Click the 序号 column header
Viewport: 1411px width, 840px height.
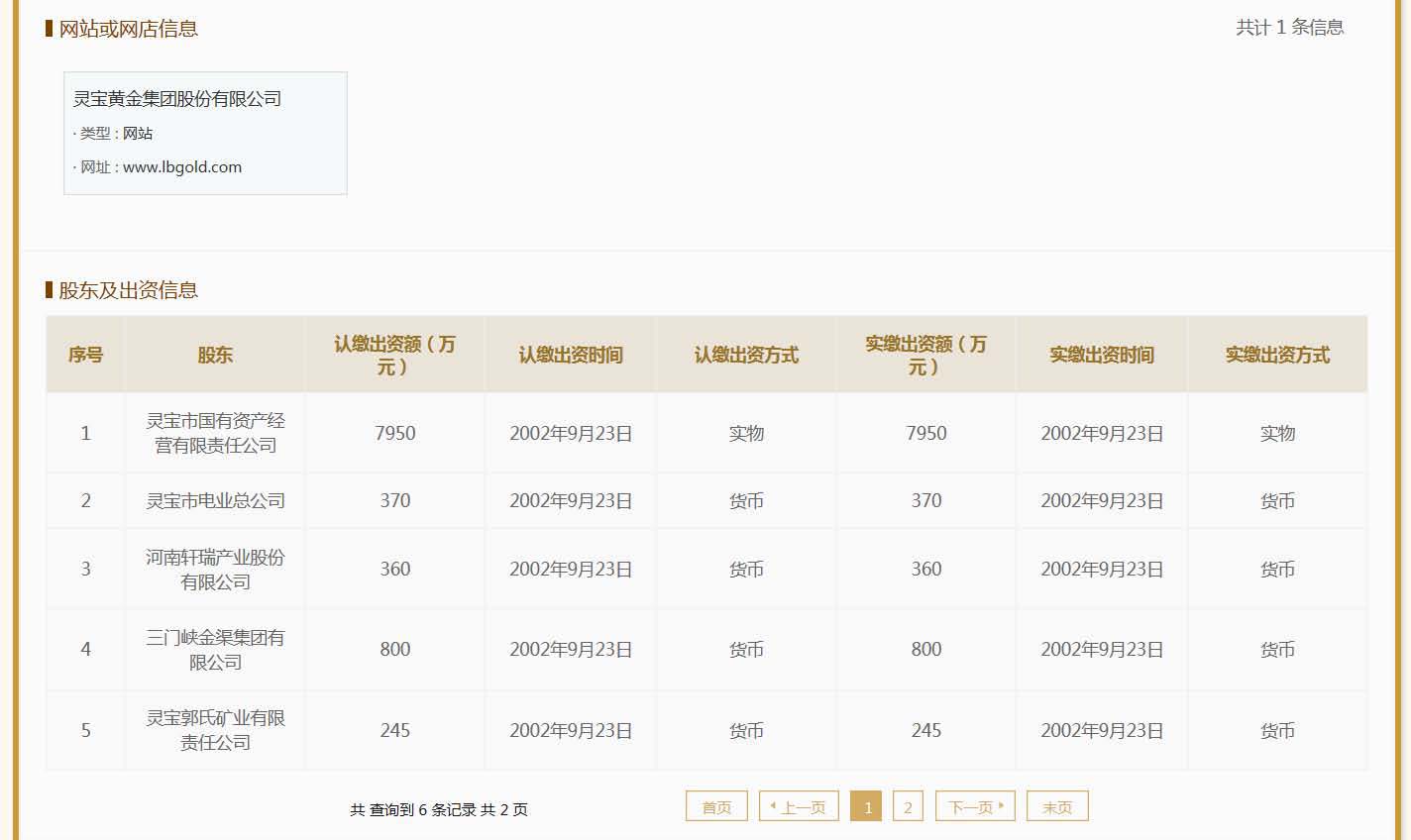(x=85, y=355)
